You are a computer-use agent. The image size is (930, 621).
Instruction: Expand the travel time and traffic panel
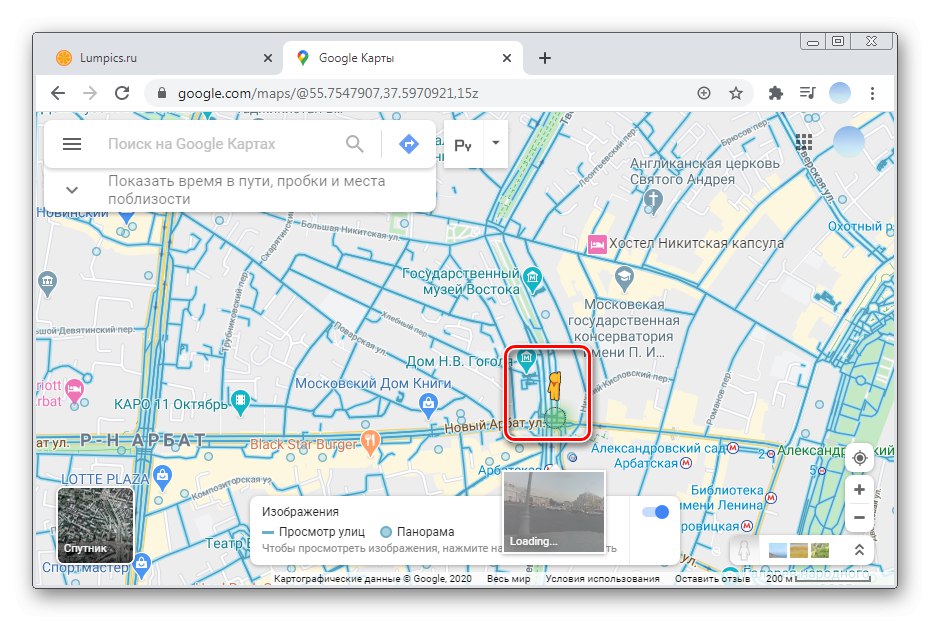point(72,190)
